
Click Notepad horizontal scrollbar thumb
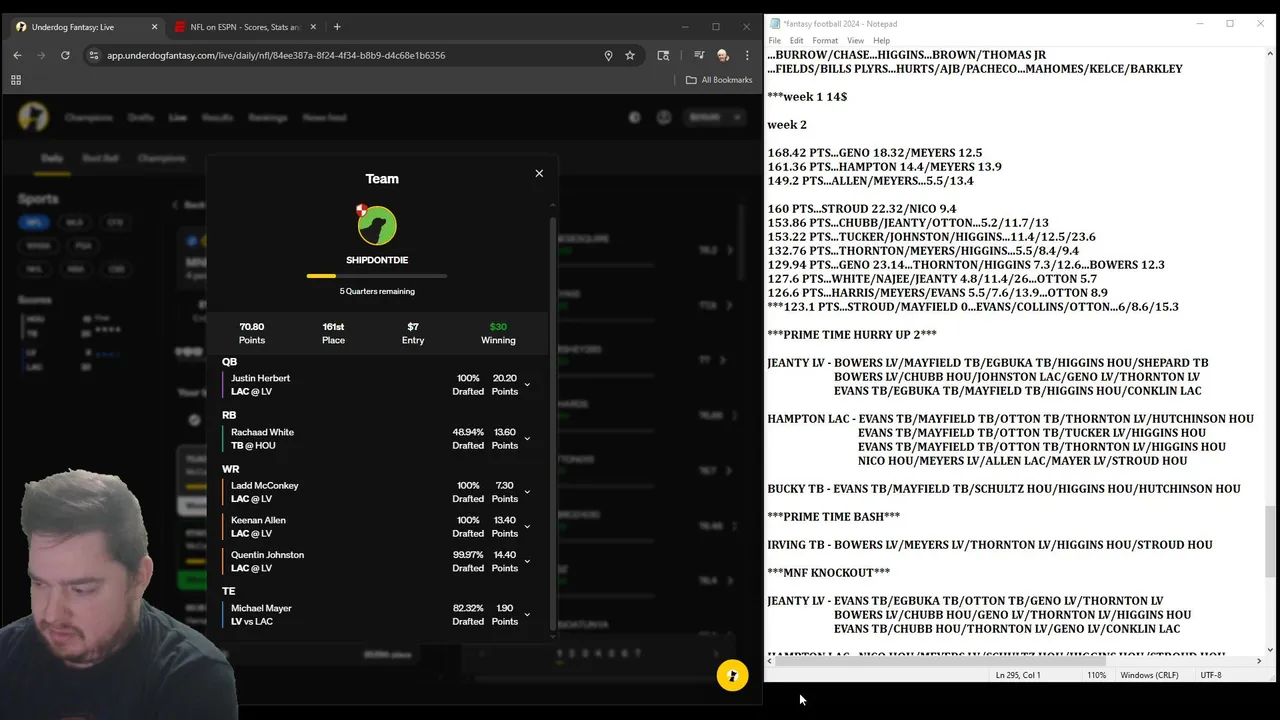click(940, 661)
